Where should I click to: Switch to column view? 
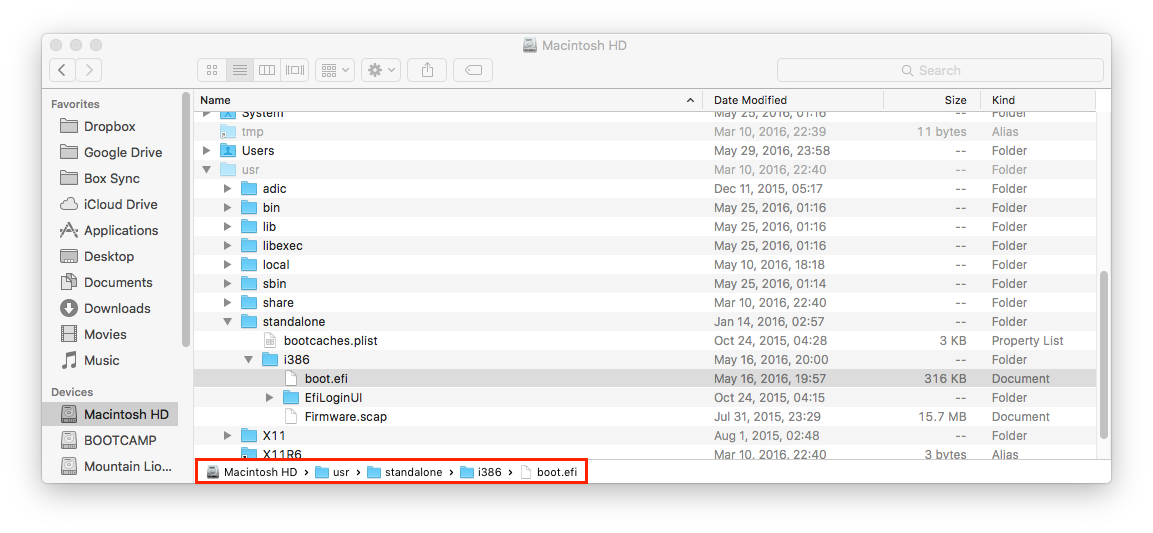(x=268, y=70)
